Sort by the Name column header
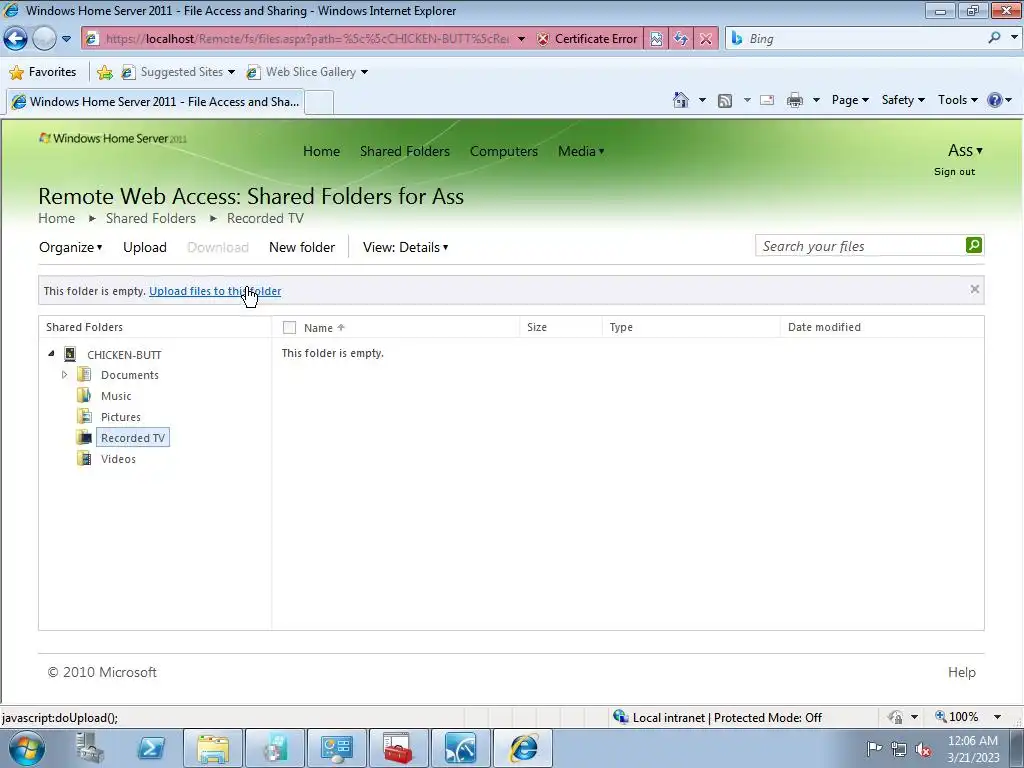The height and width of the screenshot is (768, 1024). coord(318,328)
